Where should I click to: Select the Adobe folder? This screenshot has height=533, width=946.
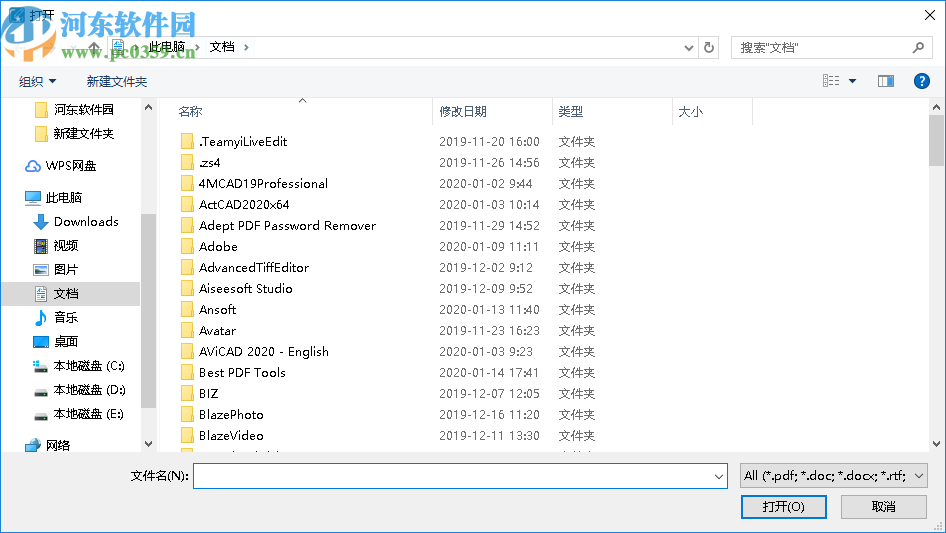[218, 247]
